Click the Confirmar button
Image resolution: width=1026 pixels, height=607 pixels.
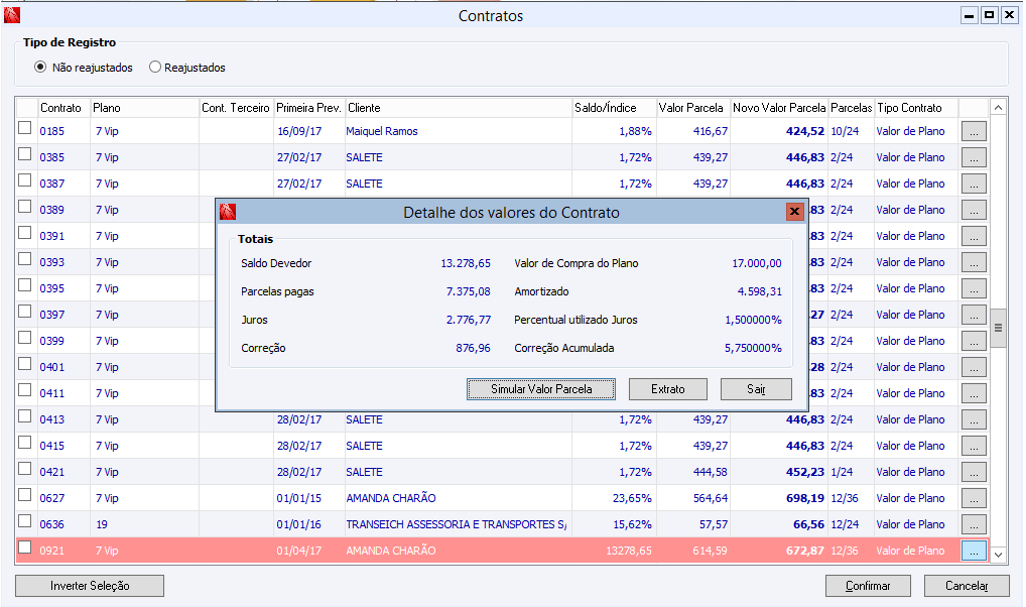pyautogui.click(x=868, y=586)
